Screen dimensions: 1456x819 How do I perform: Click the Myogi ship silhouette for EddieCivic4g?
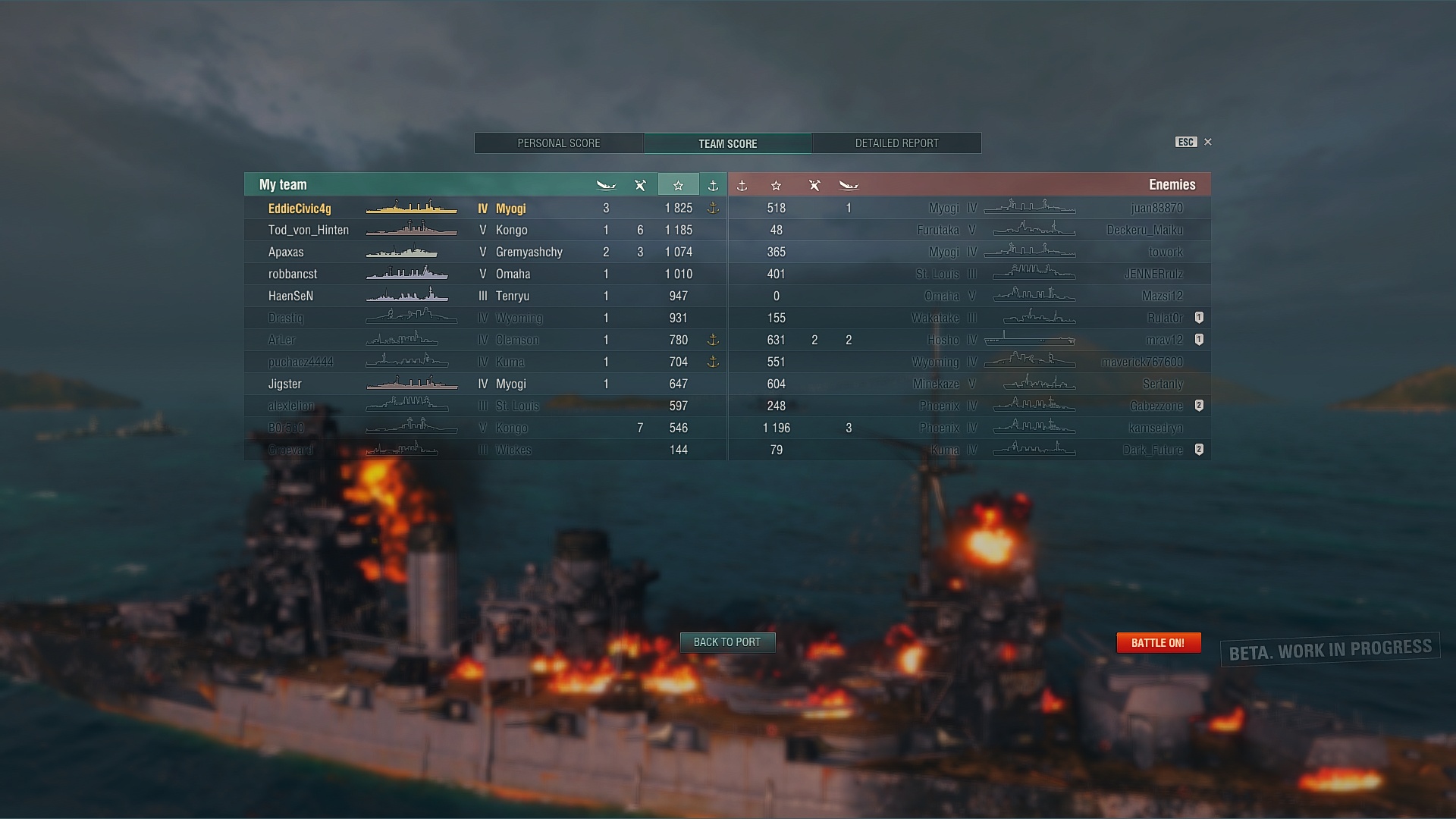411,208
